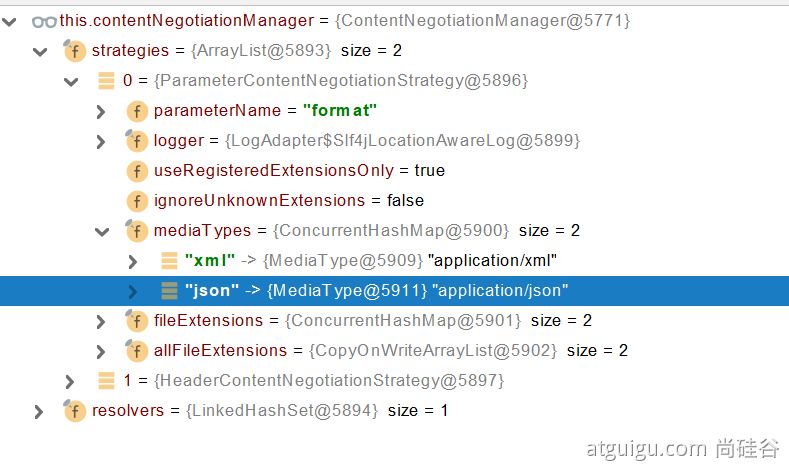Viewport: 789px width, 470px height.
Task: Expand the parameterName field arrow
Action: (101, 111)
